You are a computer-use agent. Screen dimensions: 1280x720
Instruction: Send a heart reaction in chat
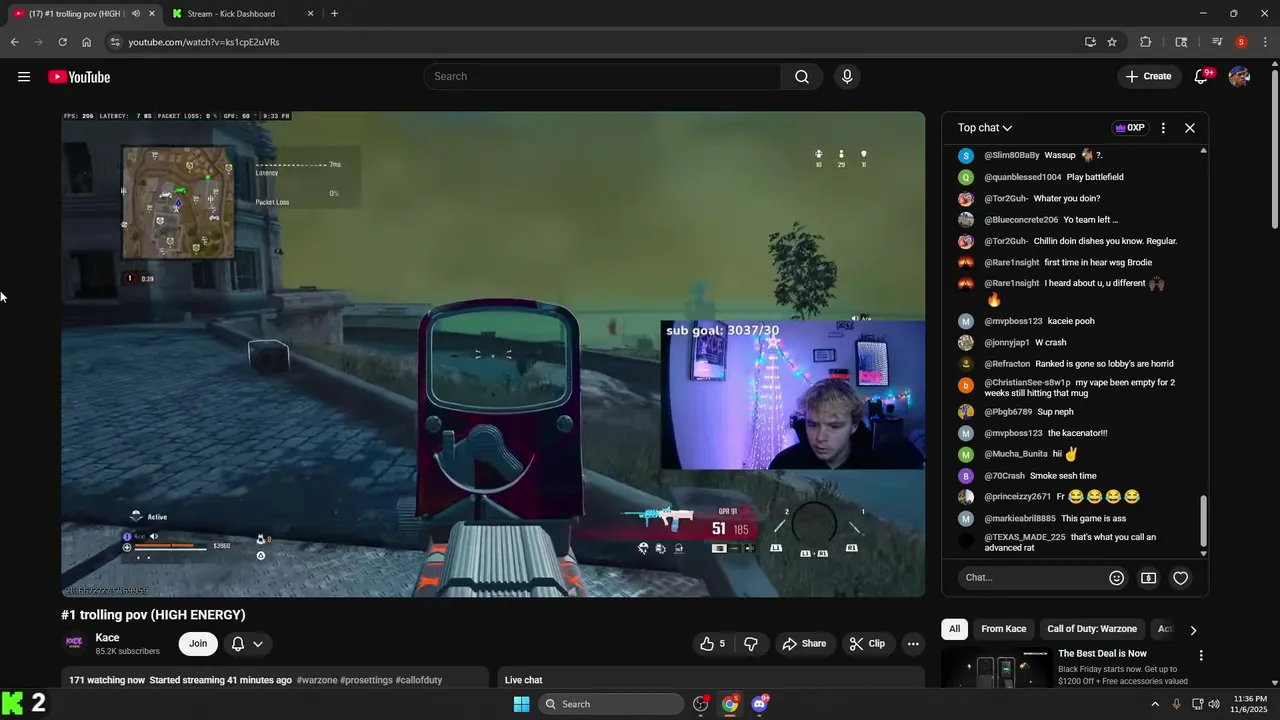pos(1181,578)
